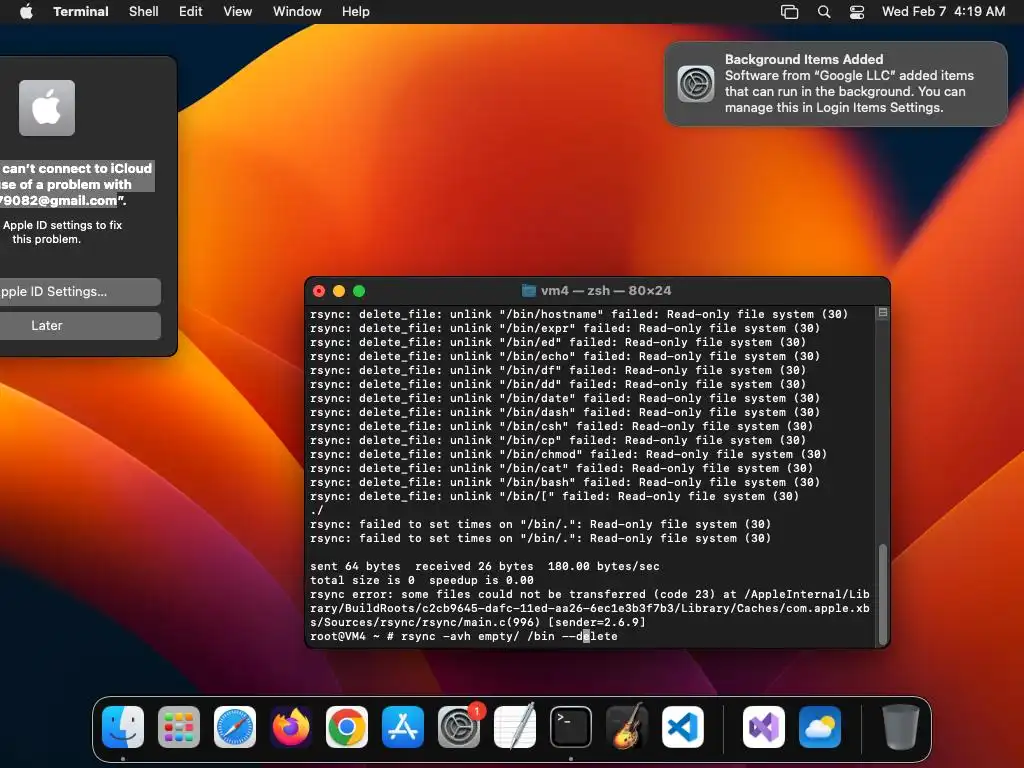This screenshot has width=1024, height=768.
Task: Click the "vm4 — zsh — 80×24" window title
Action: (x=606, y=291)
